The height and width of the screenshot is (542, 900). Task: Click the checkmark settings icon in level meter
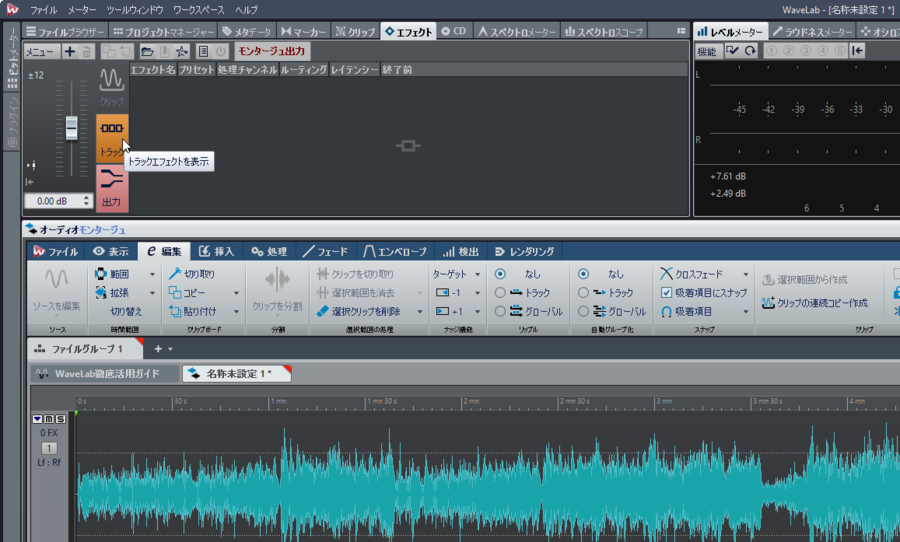[732, 51]
